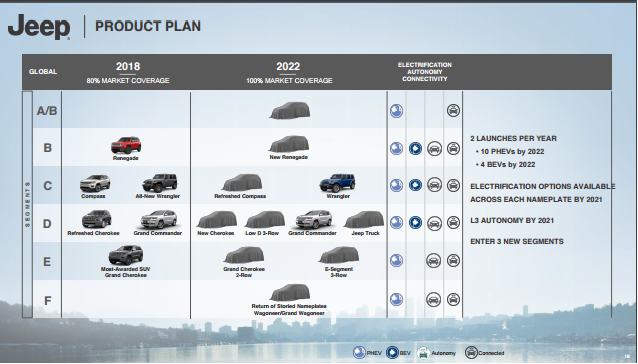This screenshot has height=364, width=638.
Task: Click the BEV legend icon at bottom
Action: tap(392, 352)
